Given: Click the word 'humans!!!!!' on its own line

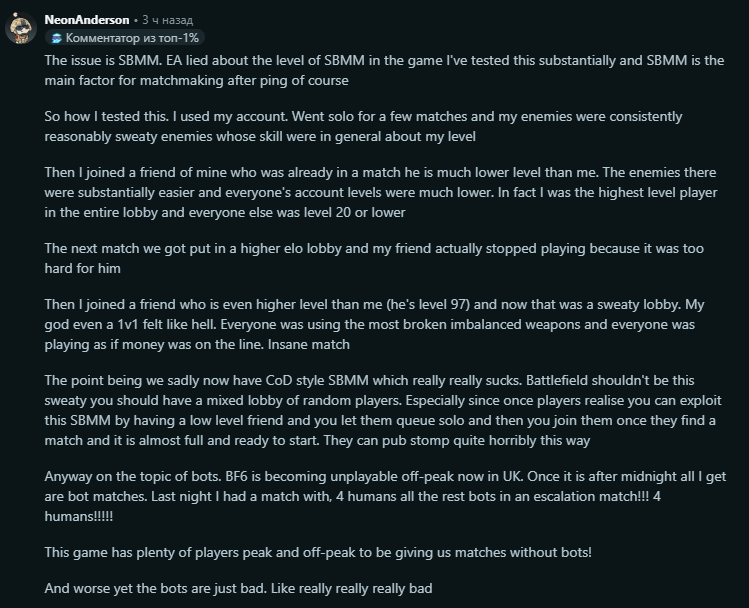Looking at the screenshot, I should [79, 516].
